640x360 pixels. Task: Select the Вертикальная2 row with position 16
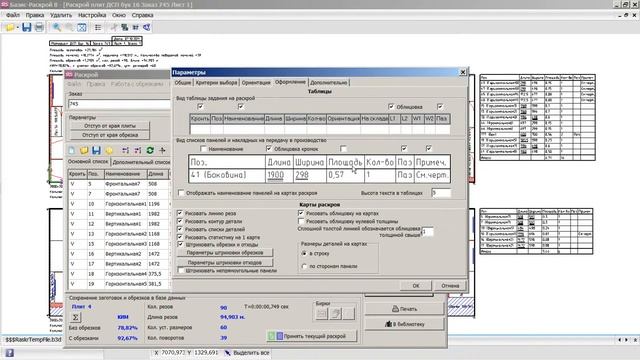(x=119, y=254)
